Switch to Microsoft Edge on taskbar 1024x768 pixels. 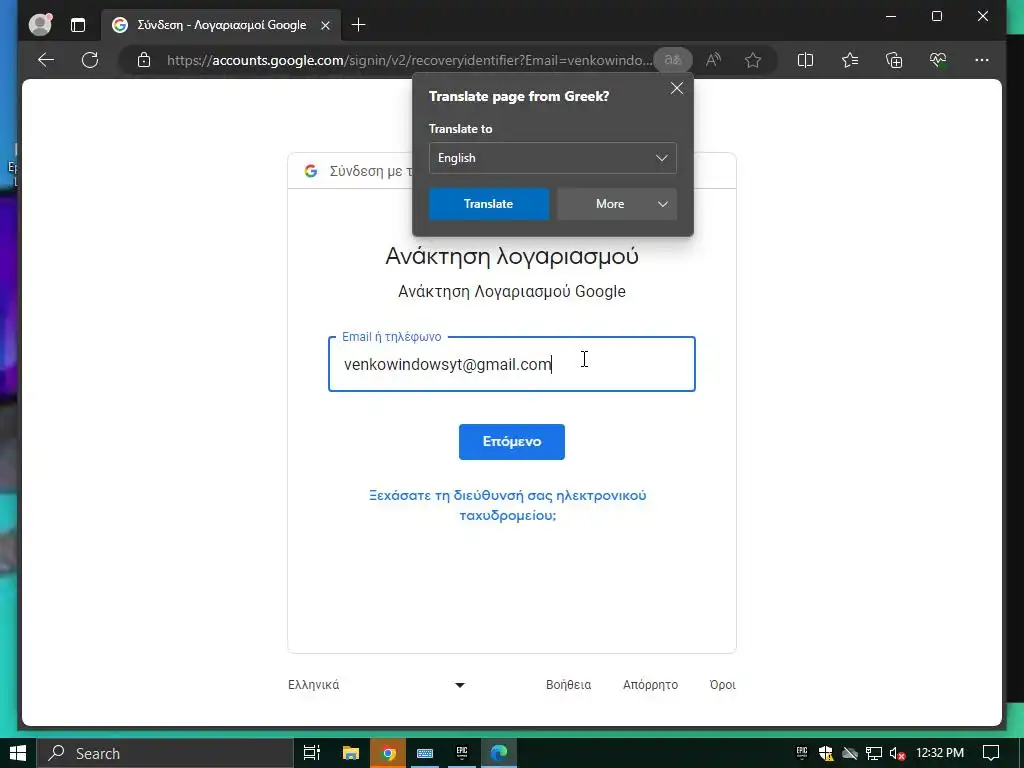click(499, 753)
